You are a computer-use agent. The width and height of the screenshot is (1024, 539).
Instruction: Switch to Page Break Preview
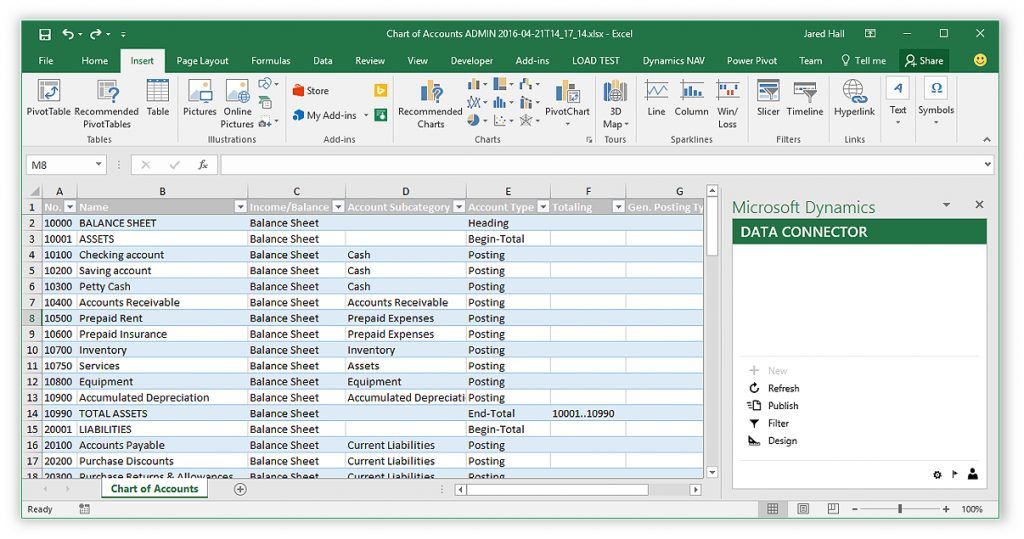pos(833,509)
